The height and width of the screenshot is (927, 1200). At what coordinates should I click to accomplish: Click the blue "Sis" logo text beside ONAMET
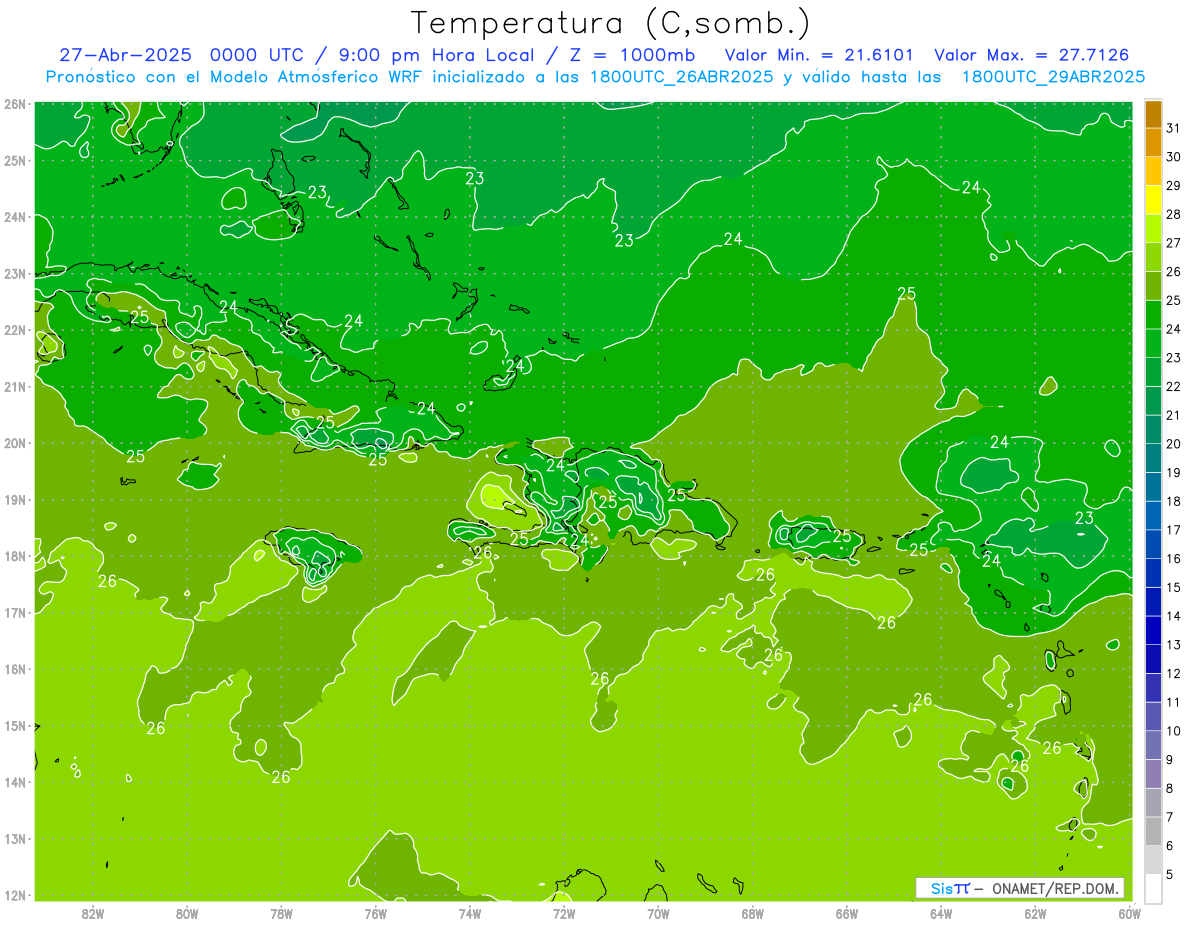941,888
